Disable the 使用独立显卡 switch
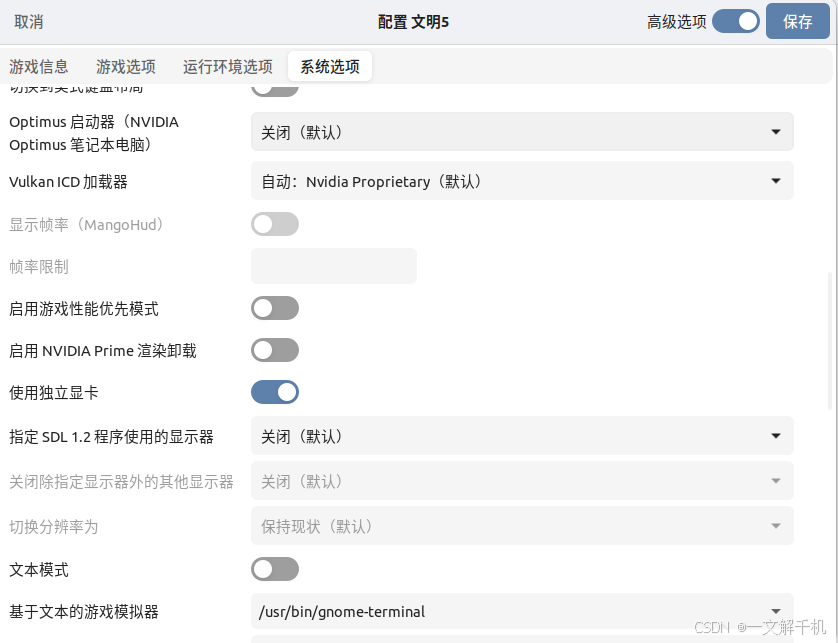 [275, 392]
